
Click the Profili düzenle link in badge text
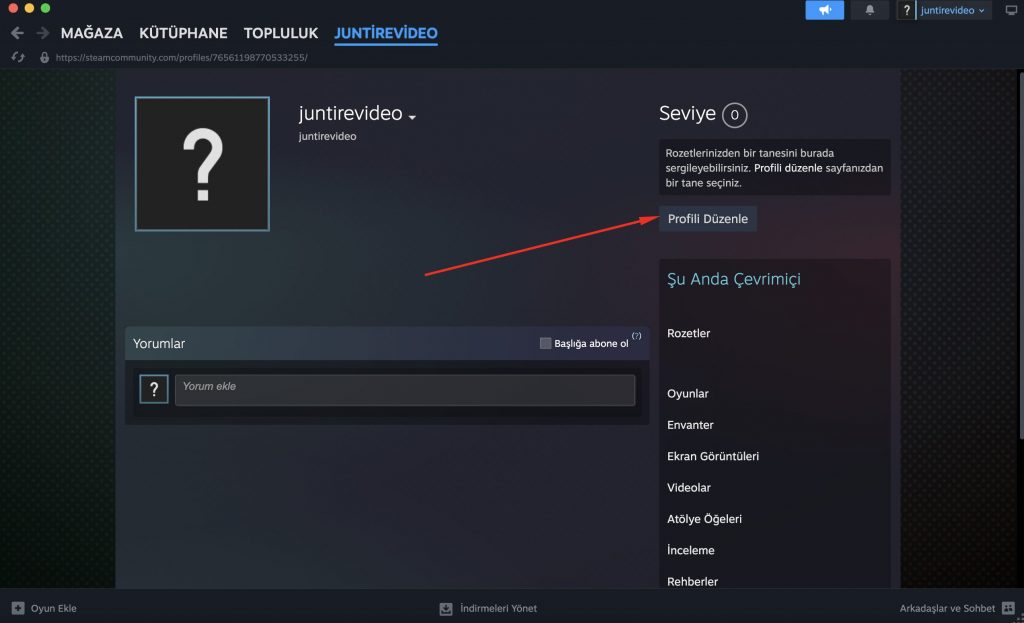point(788,168)
